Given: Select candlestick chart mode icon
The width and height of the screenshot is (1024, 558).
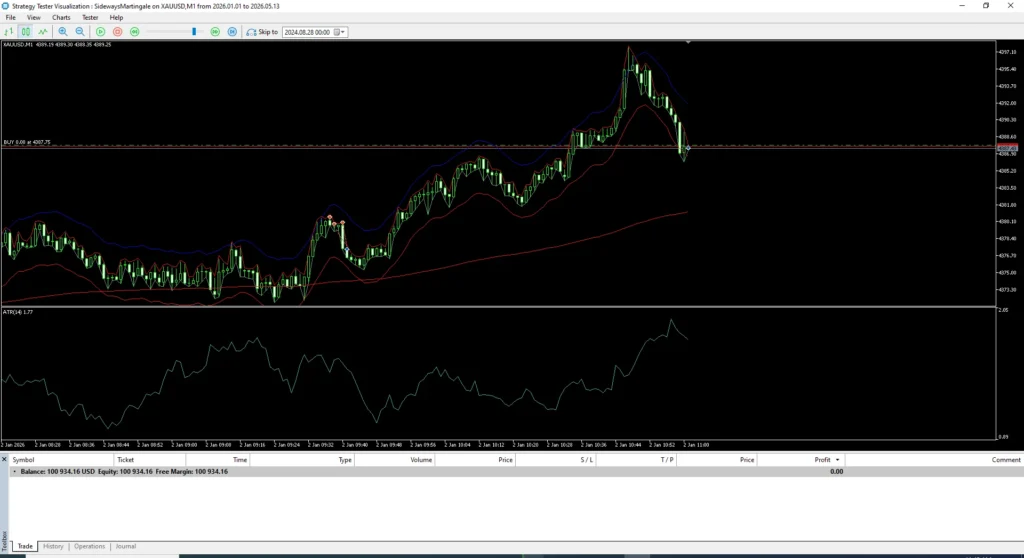Looking at the screenshot, I should [25, 31].
